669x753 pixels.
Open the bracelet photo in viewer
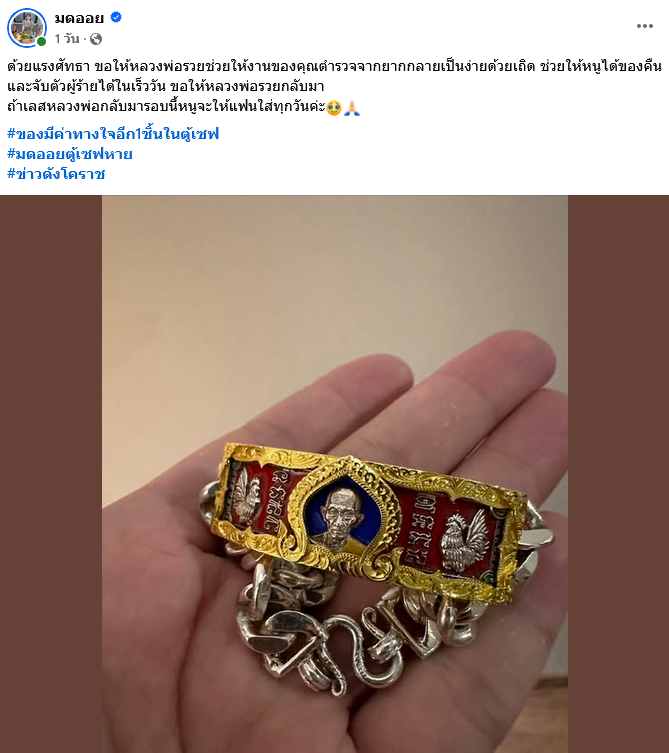335,474
